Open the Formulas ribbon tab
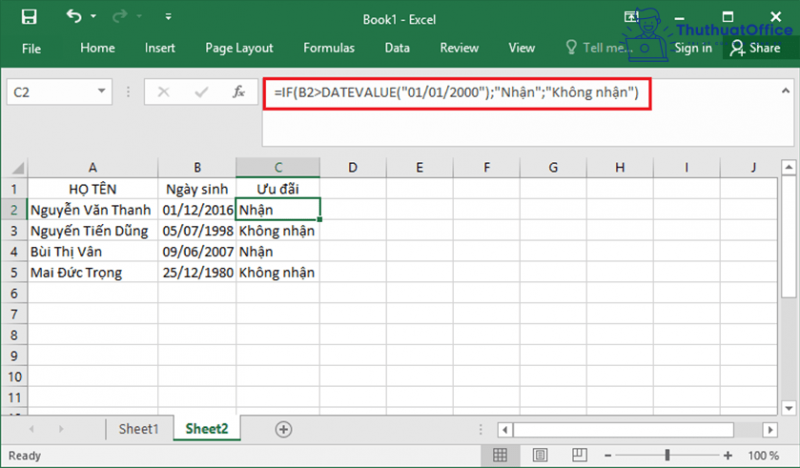 point(329,48)
